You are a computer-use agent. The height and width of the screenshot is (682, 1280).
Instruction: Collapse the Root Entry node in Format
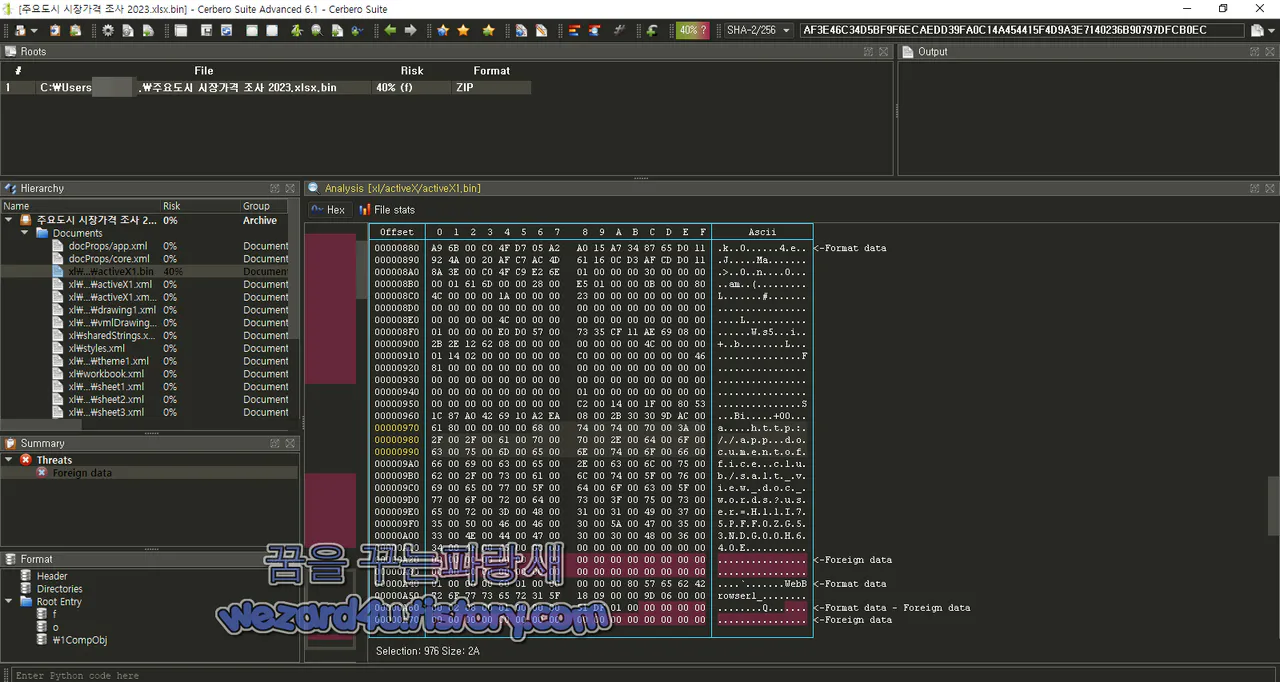pos(9,602)
